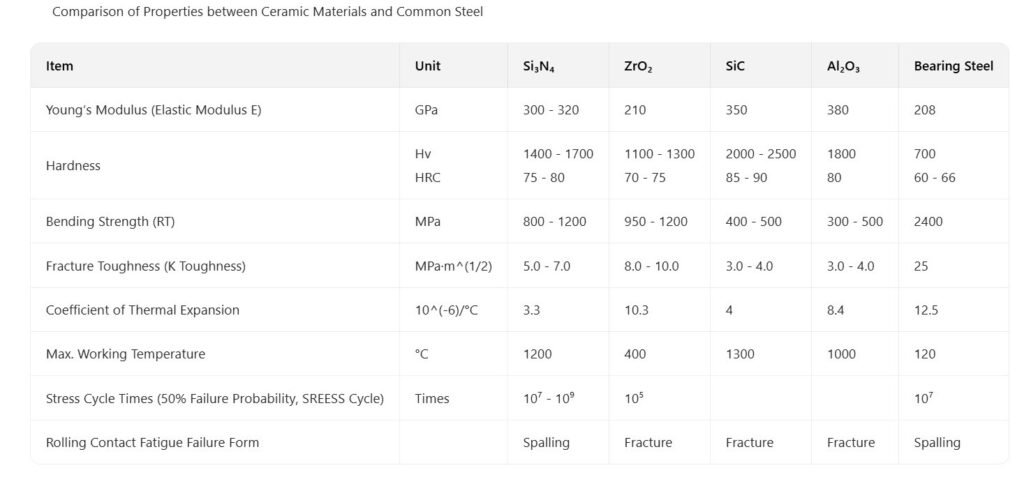Select the Fracture Toughness row label
Image resolution: width=1024 pixels, height=477 pixels.
click(145, 266)
